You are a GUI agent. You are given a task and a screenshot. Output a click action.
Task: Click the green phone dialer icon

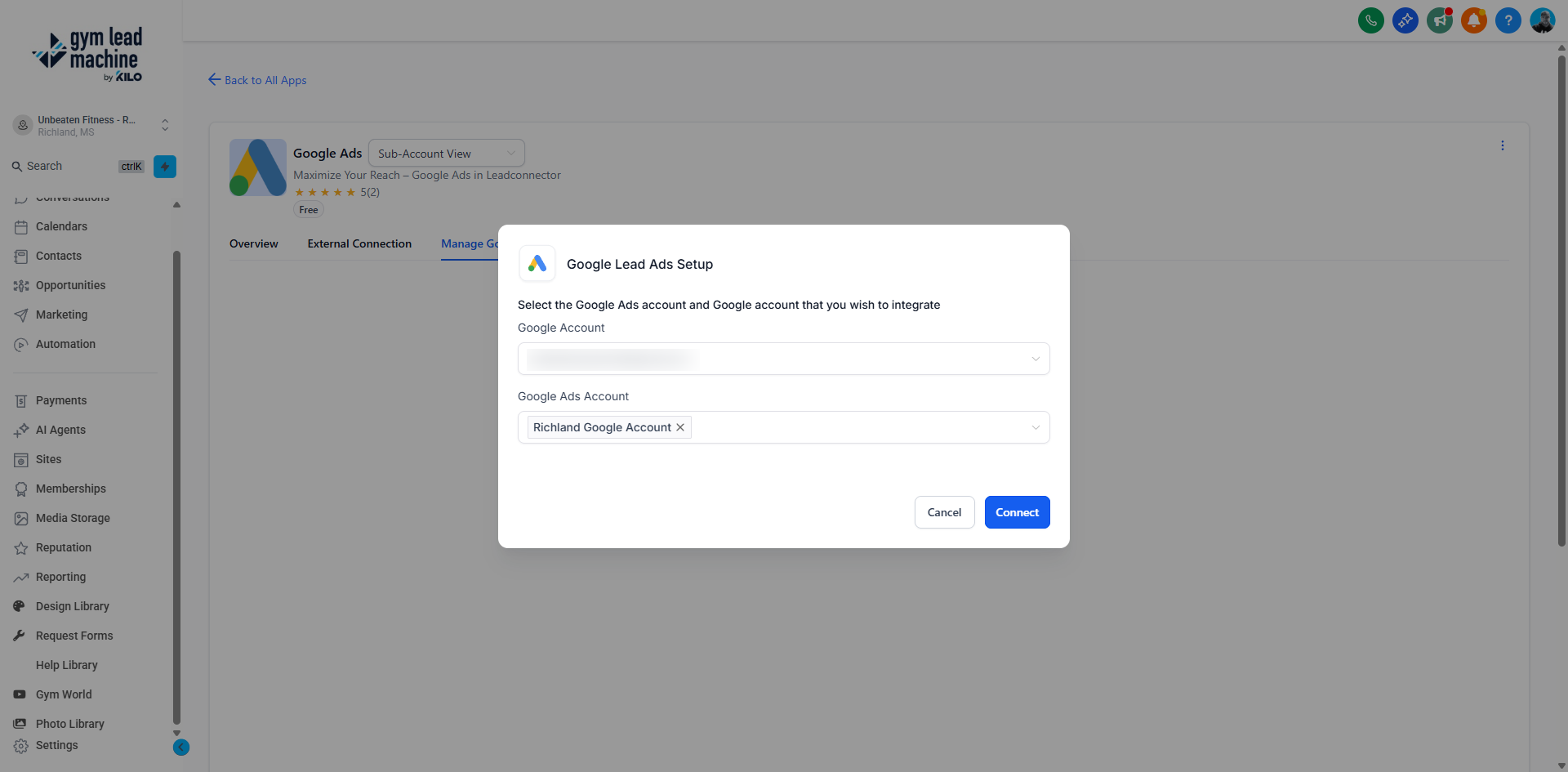tap(1371, 20)
